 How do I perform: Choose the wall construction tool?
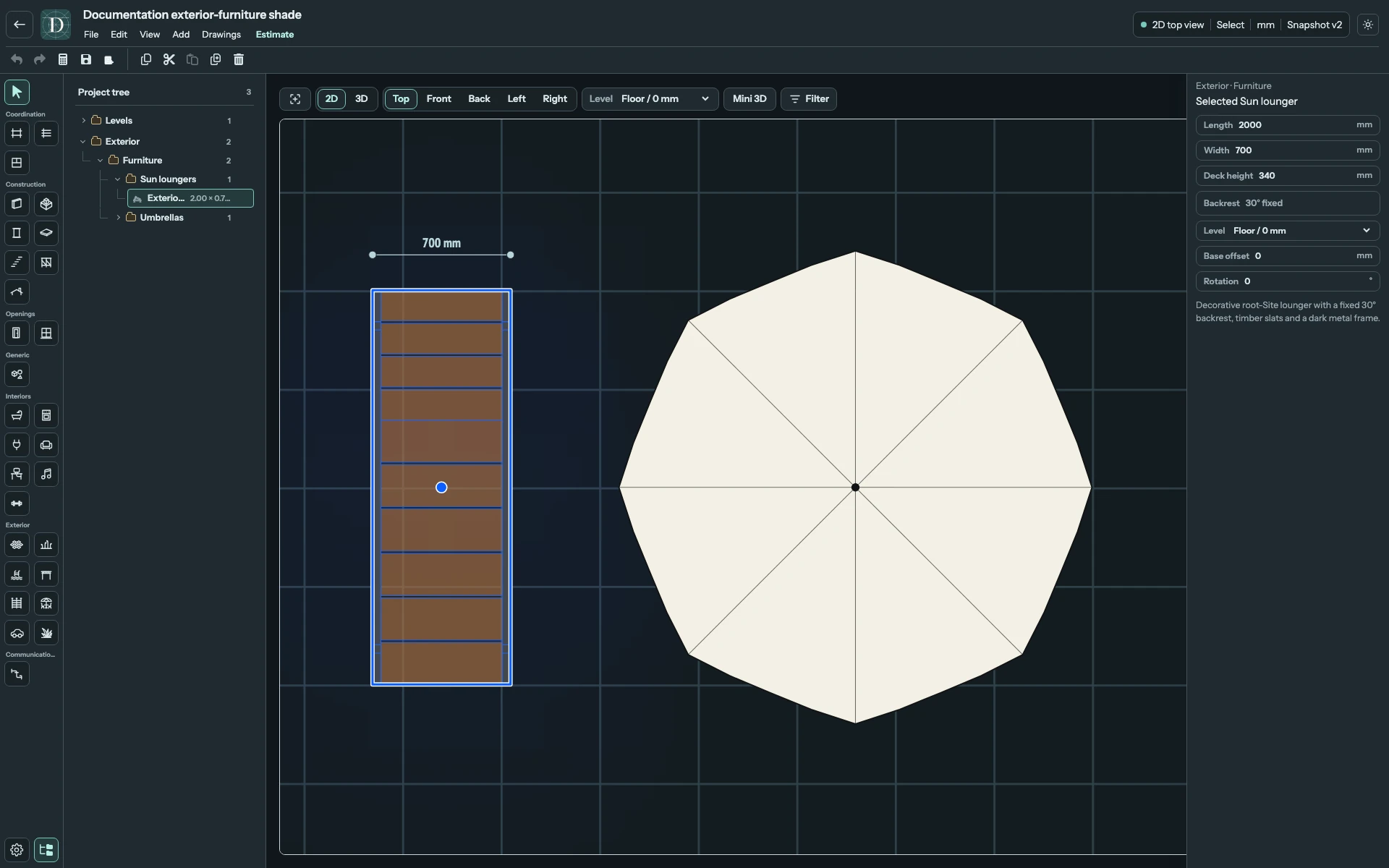click(17, 204)
